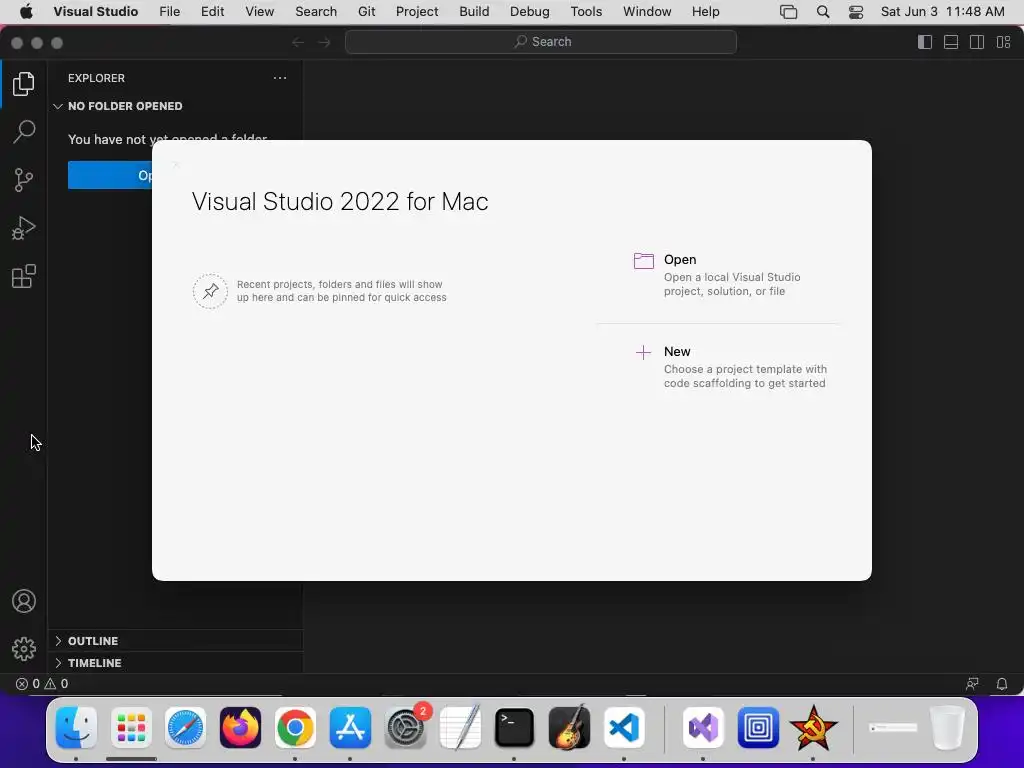The image size is (1024, 768).
Task: Open the Accounts menu icon
Action: point(24,601)
